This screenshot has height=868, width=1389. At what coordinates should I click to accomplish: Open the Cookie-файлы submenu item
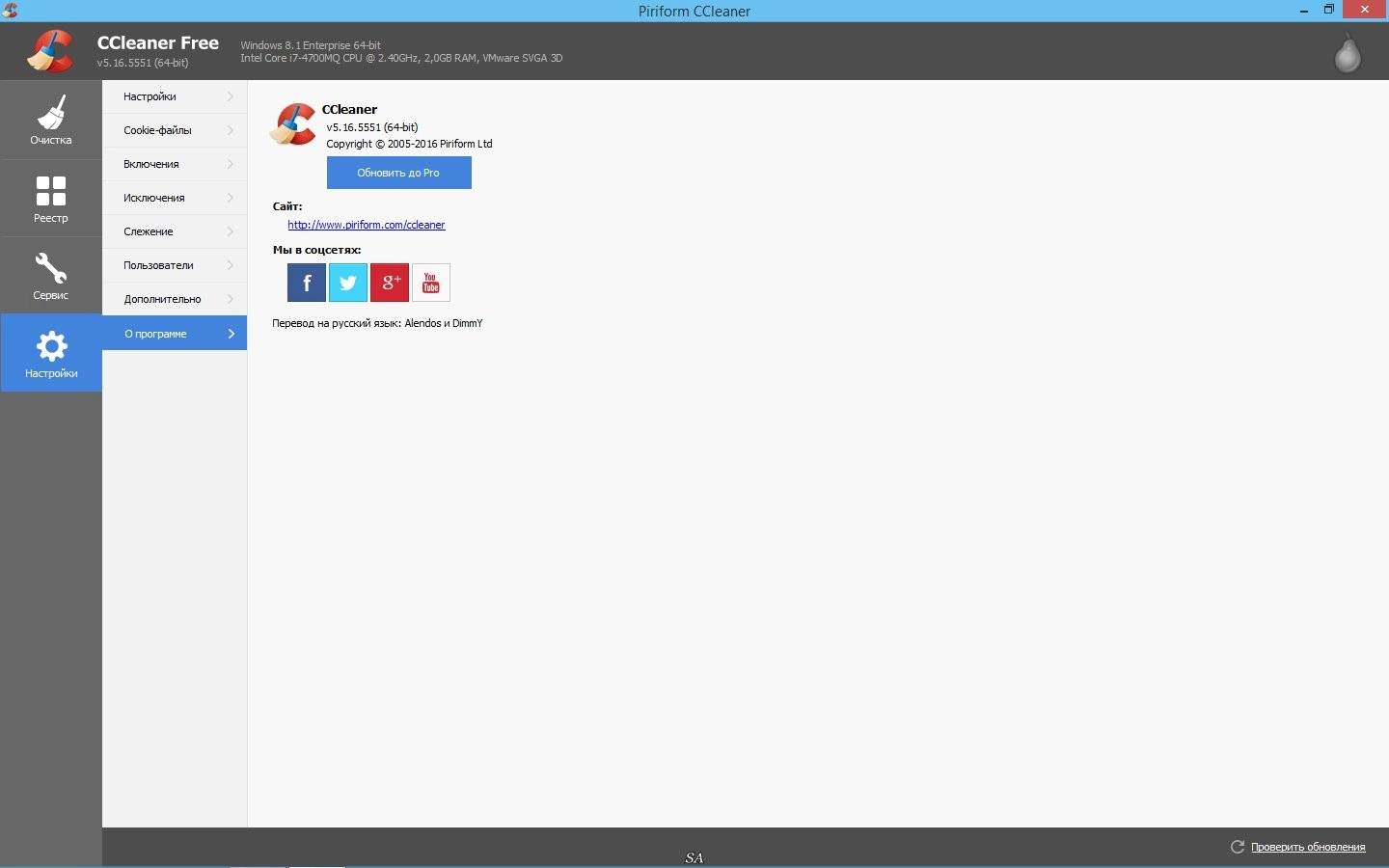175,130
